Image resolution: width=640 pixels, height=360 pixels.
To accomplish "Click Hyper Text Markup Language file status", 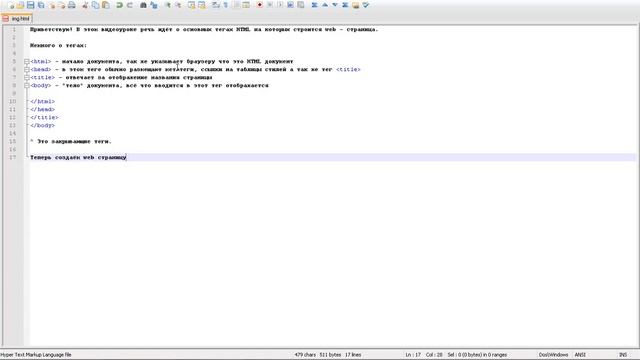I will tap(36, 355).
